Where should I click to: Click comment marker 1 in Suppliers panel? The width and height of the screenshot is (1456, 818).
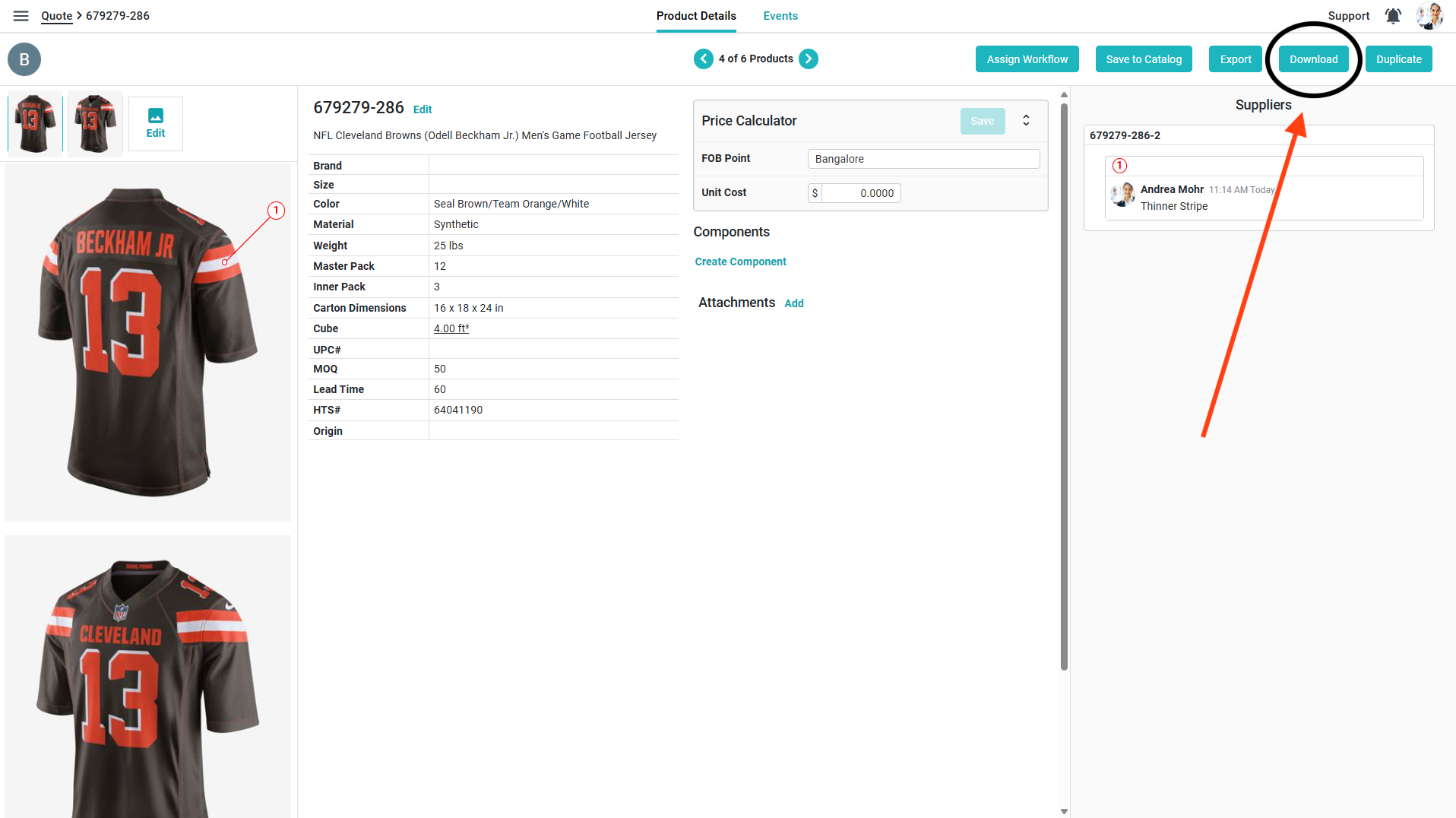(1119, 166)
